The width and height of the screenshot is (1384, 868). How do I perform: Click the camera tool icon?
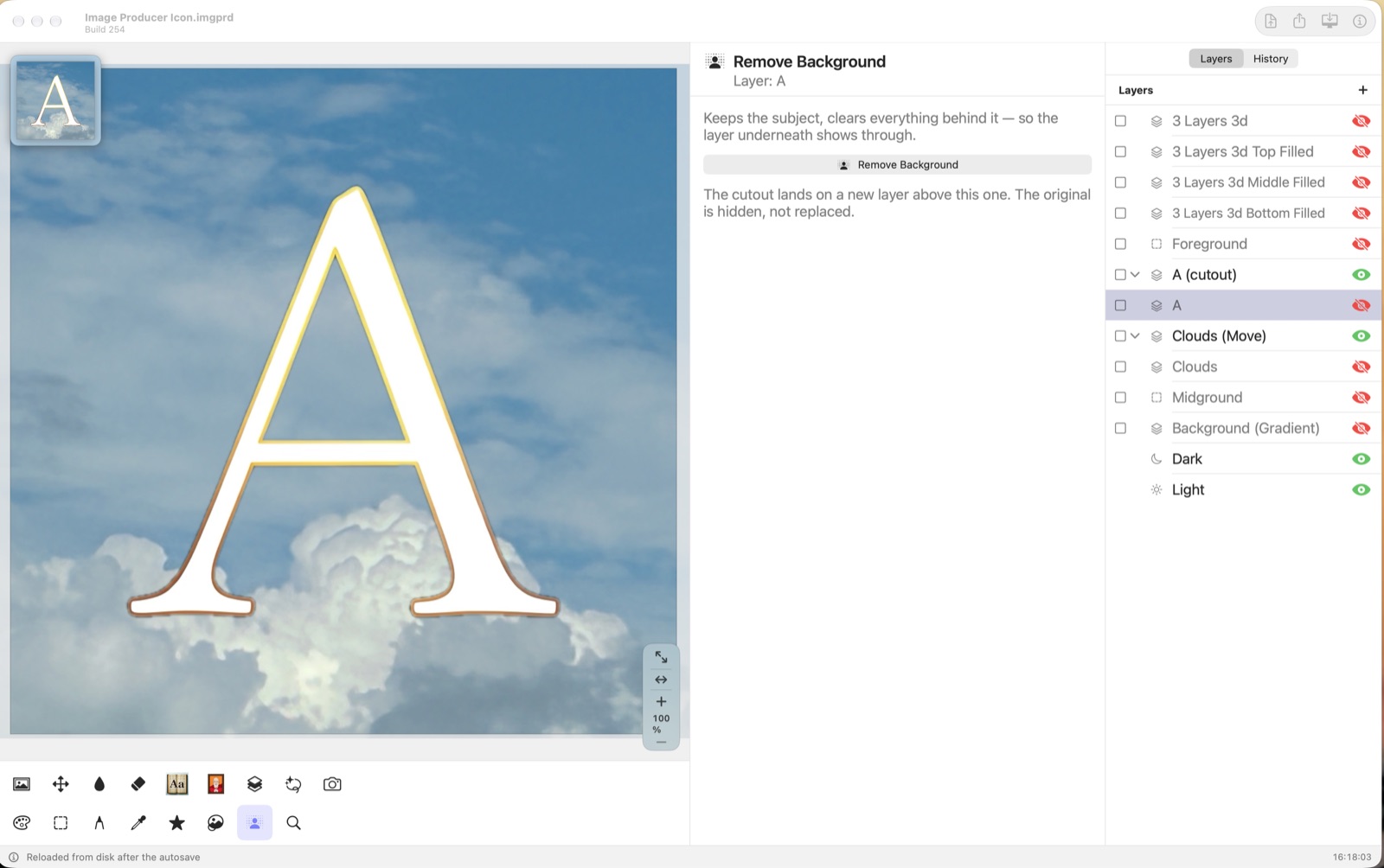coord(332,784)
